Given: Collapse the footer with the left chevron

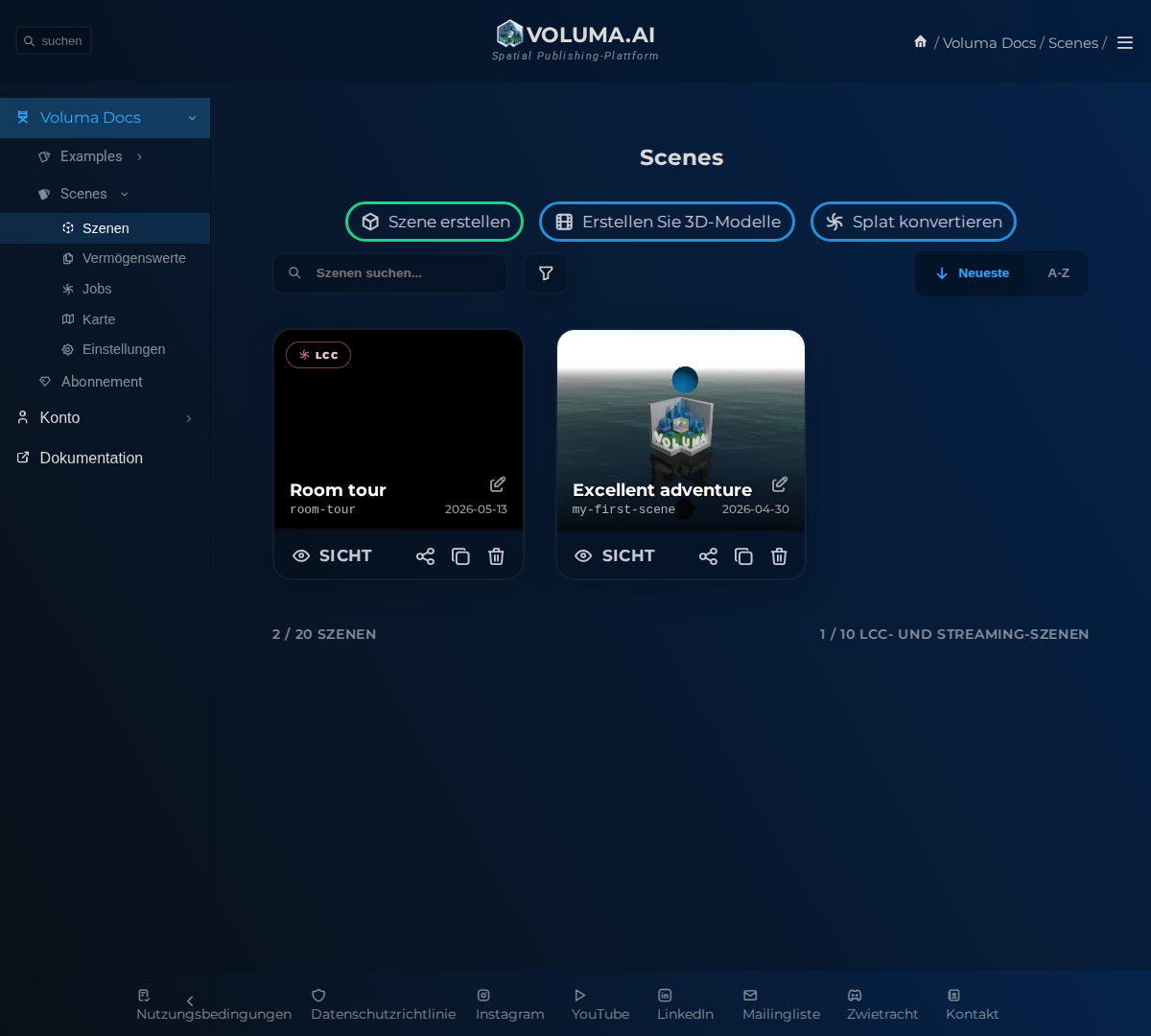Looking at the screenshot, I should pyautogui.click(x=190, y=1001).
